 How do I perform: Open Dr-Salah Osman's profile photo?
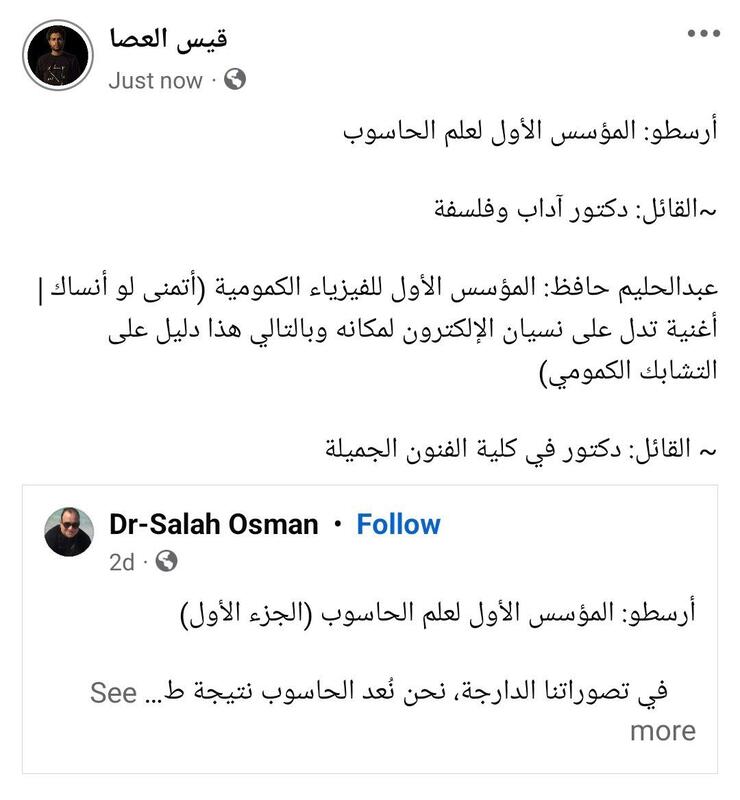point(70,532)
